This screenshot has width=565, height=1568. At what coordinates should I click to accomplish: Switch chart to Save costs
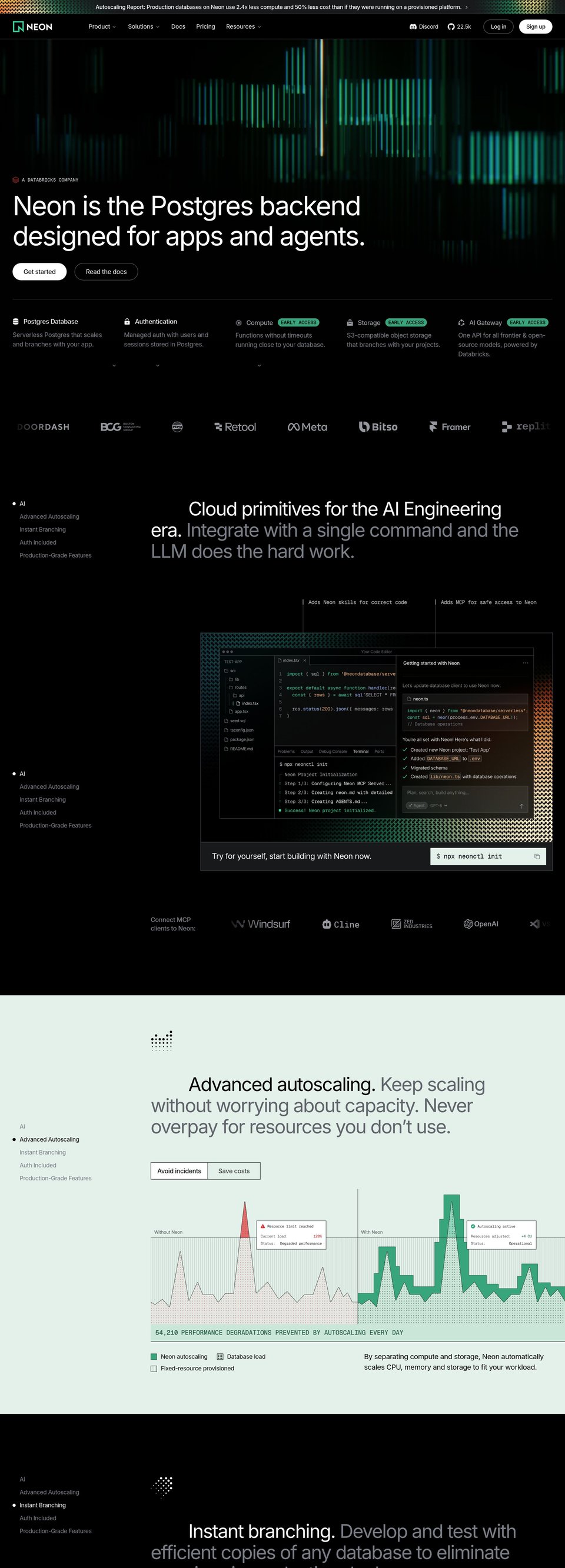coord(234,1170)
